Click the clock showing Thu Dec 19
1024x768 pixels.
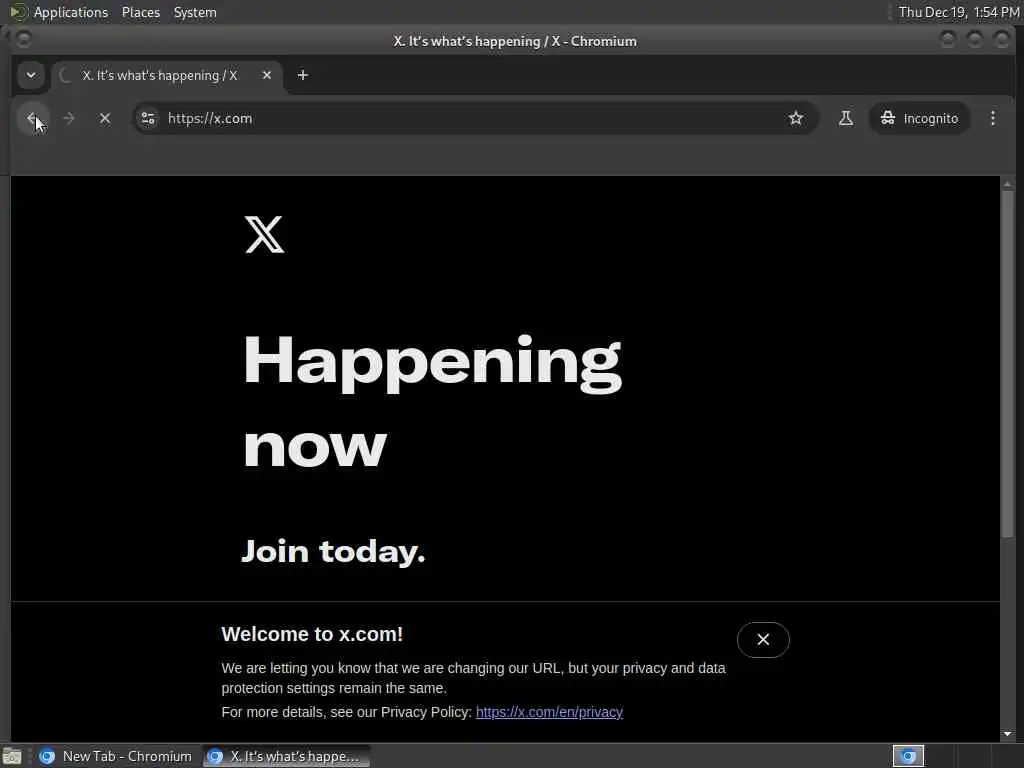pyautogui.click(x=959, y=12)
